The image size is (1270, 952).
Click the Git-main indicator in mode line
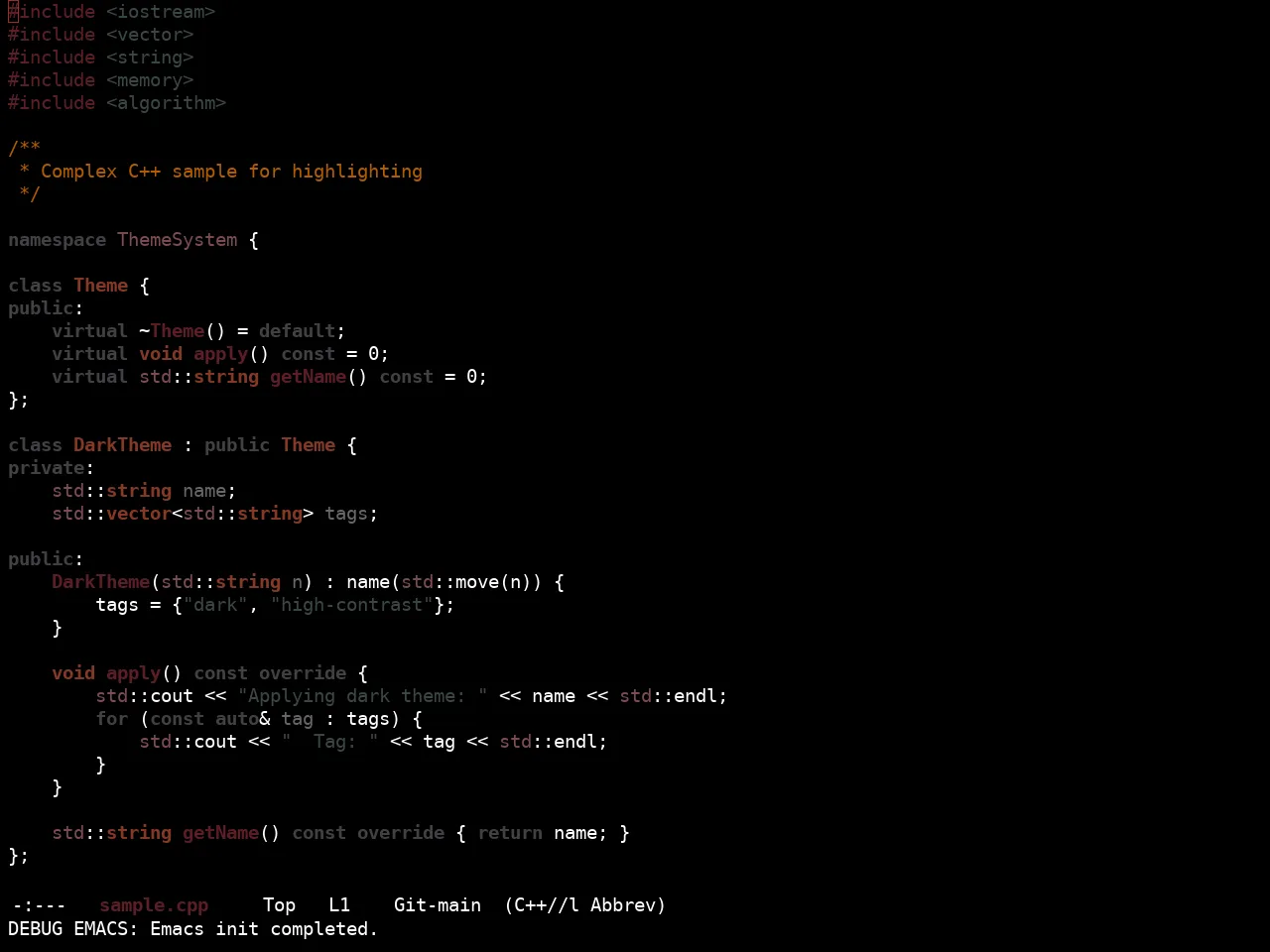(438, 905)
